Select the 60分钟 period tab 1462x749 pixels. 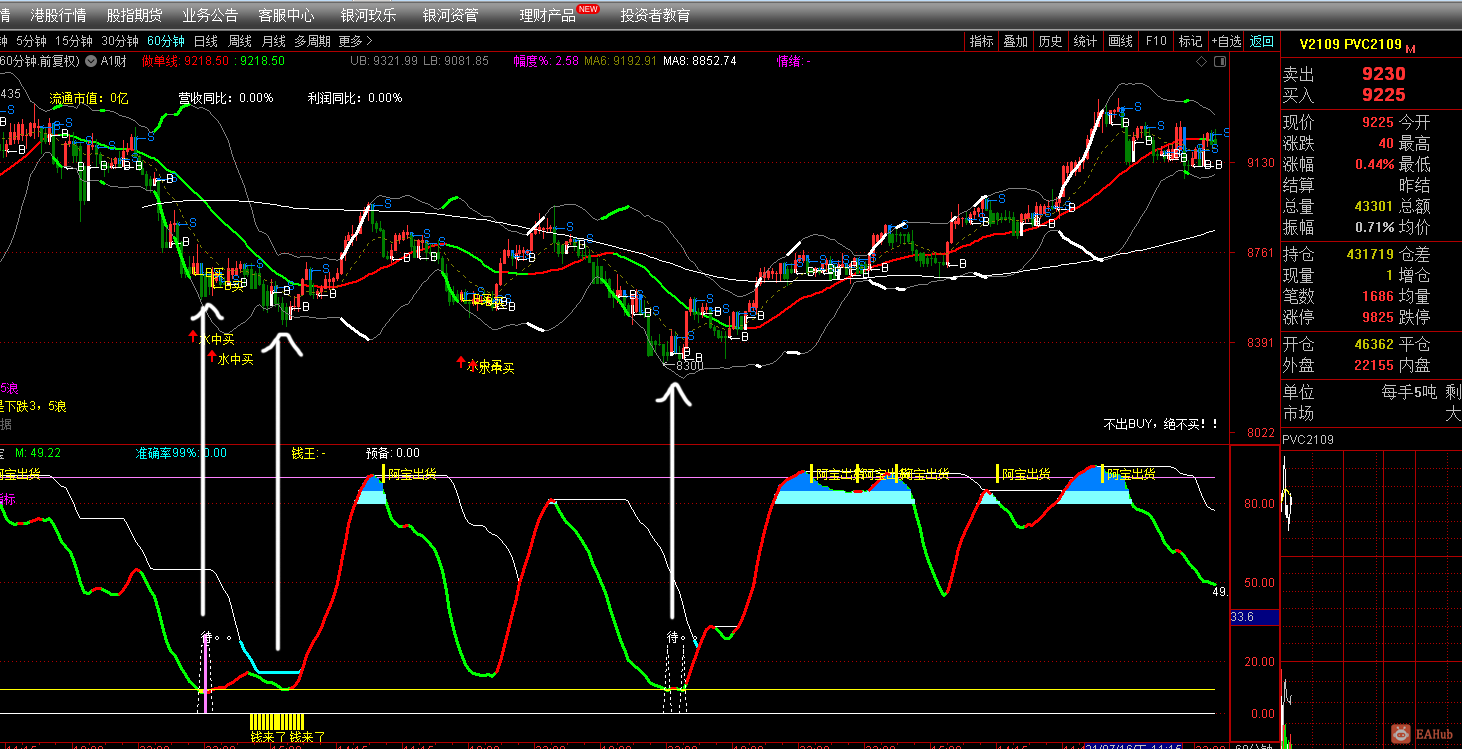click(166, 41)
